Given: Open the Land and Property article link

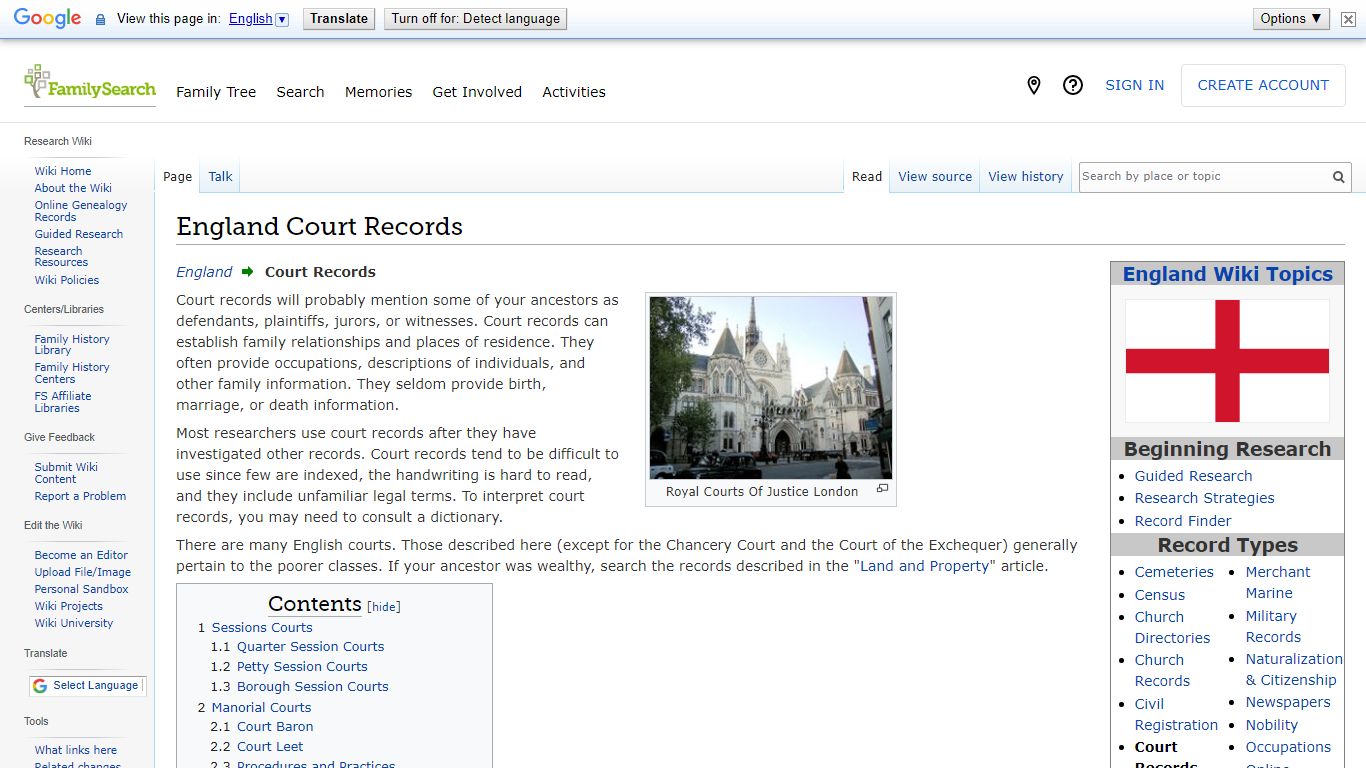Looking at the screenshot, I should pyautogui.click(x=925, y=566).
